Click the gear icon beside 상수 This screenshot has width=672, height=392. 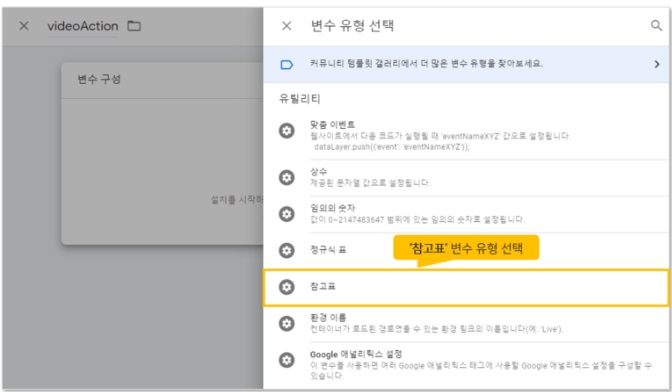tap(287, 177)
